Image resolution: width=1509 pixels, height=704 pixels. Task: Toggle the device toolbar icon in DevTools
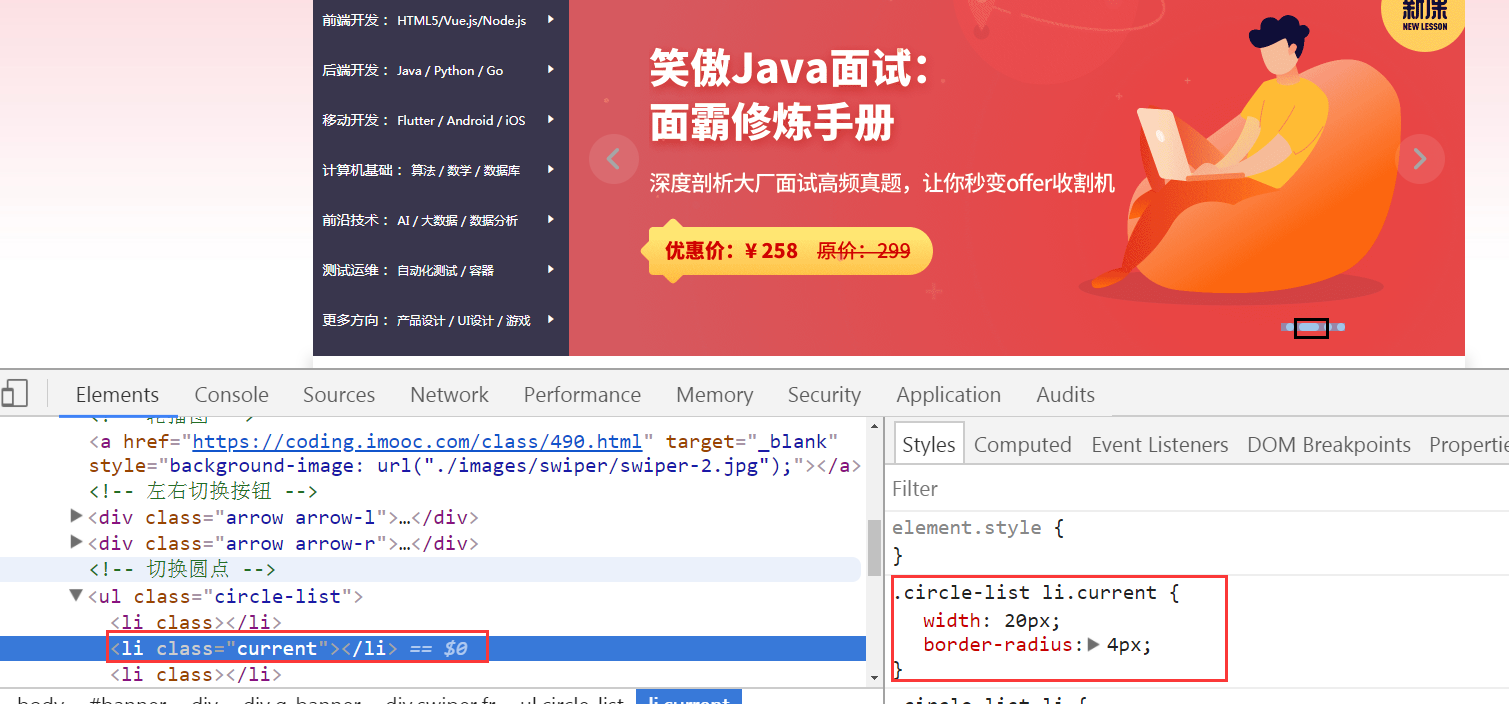point(15,394)
